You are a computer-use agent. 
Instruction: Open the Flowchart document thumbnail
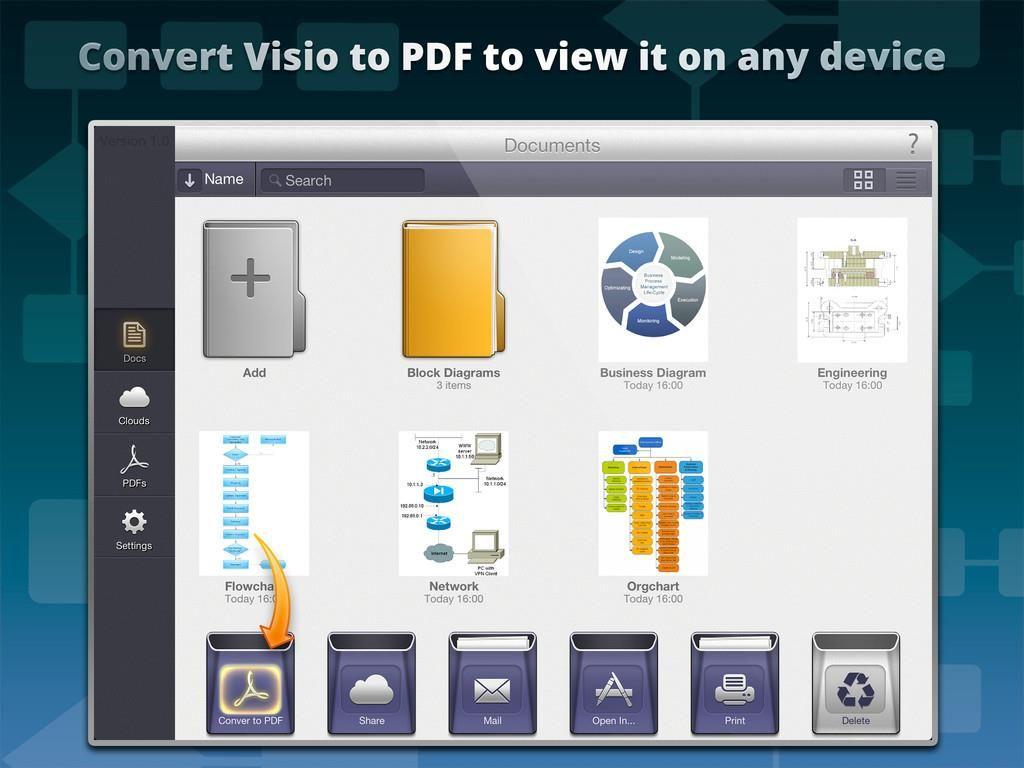[254, 503]
